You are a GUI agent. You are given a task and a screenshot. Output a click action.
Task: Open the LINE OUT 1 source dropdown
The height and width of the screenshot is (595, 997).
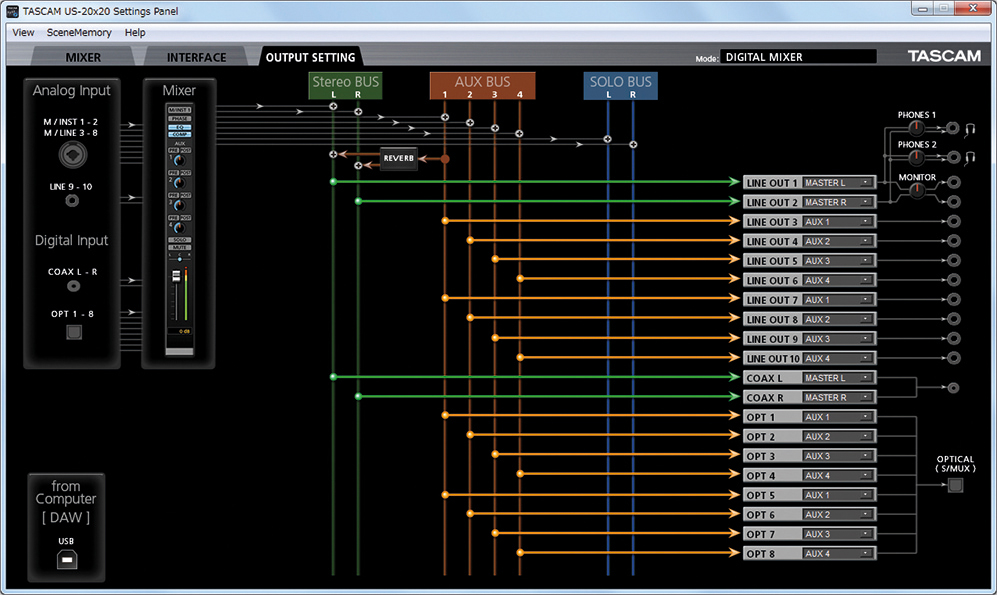click(838, 183)
